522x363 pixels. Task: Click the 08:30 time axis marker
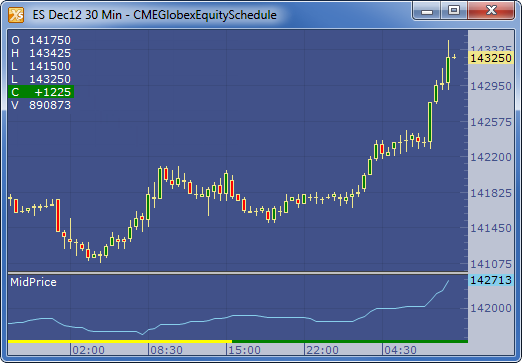point(166,350)
